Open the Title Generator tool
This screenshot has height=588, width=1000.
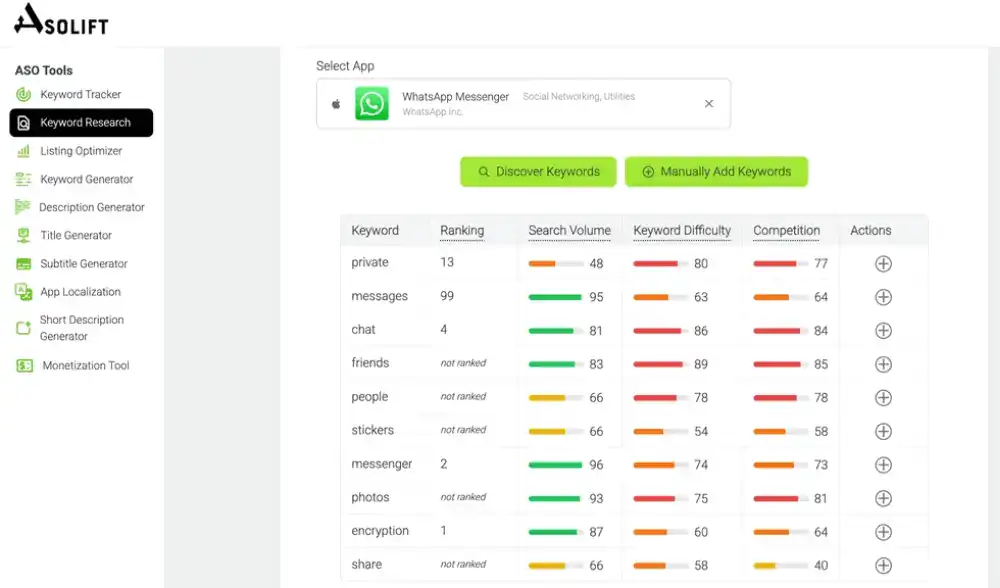pyautogui.click(x=76, y=236)
